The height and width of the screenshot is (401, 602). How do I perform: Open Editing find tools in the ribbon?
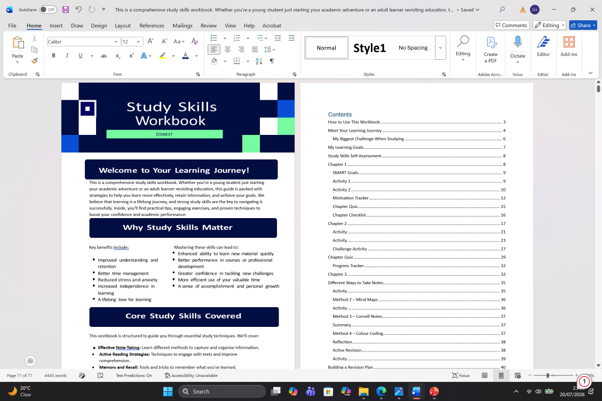pyautogui.click(x=463, y=48)
